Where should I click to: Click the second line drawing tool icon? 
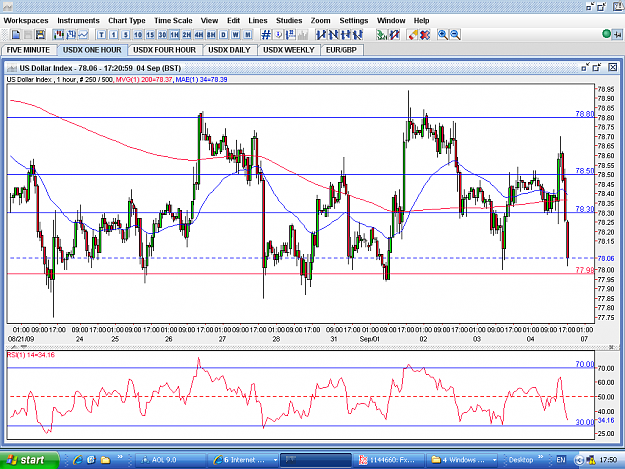(333, 35)
